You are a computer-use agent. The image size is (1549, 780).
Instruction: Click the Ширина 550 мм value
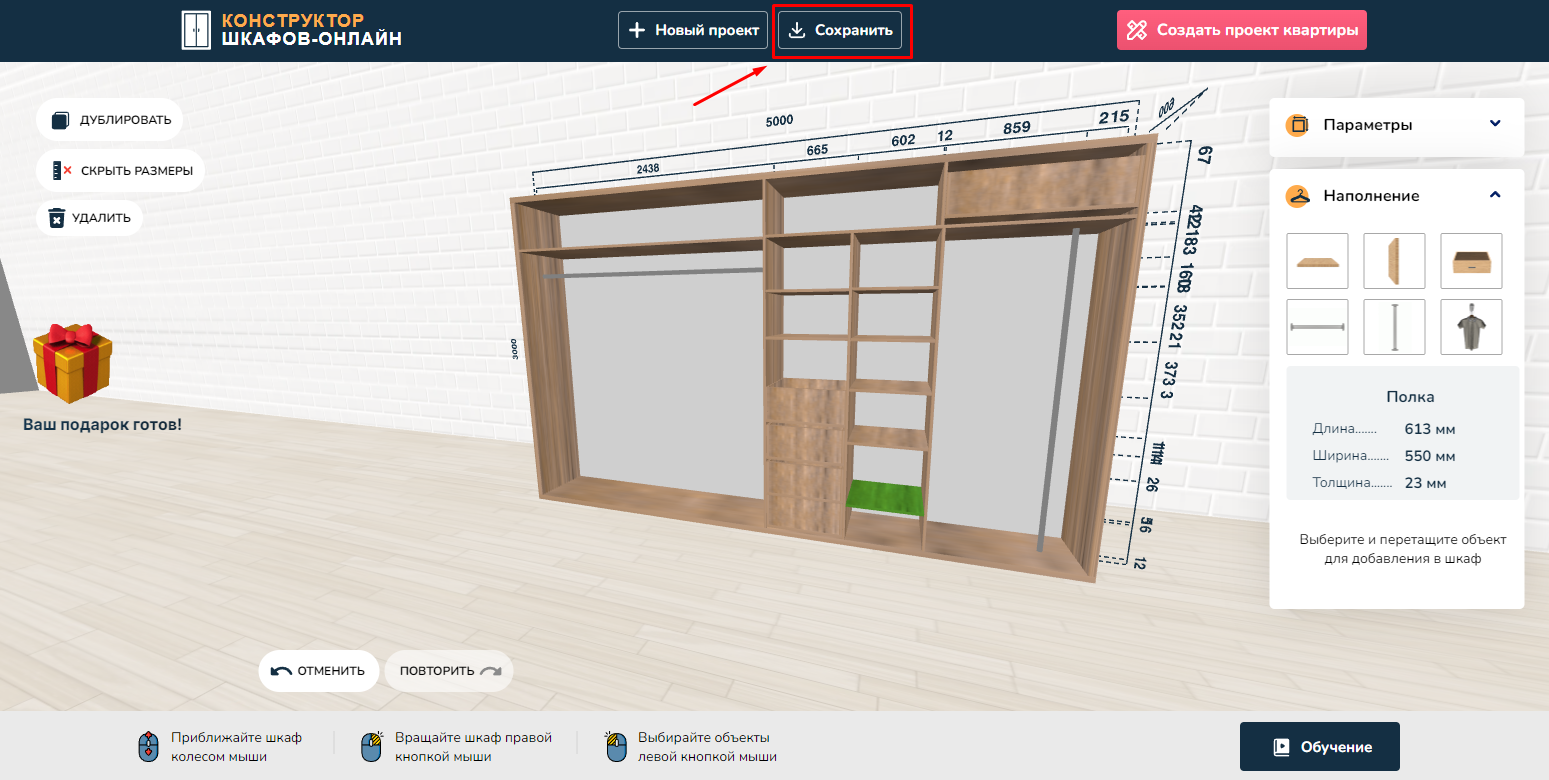pos(1430,456)
